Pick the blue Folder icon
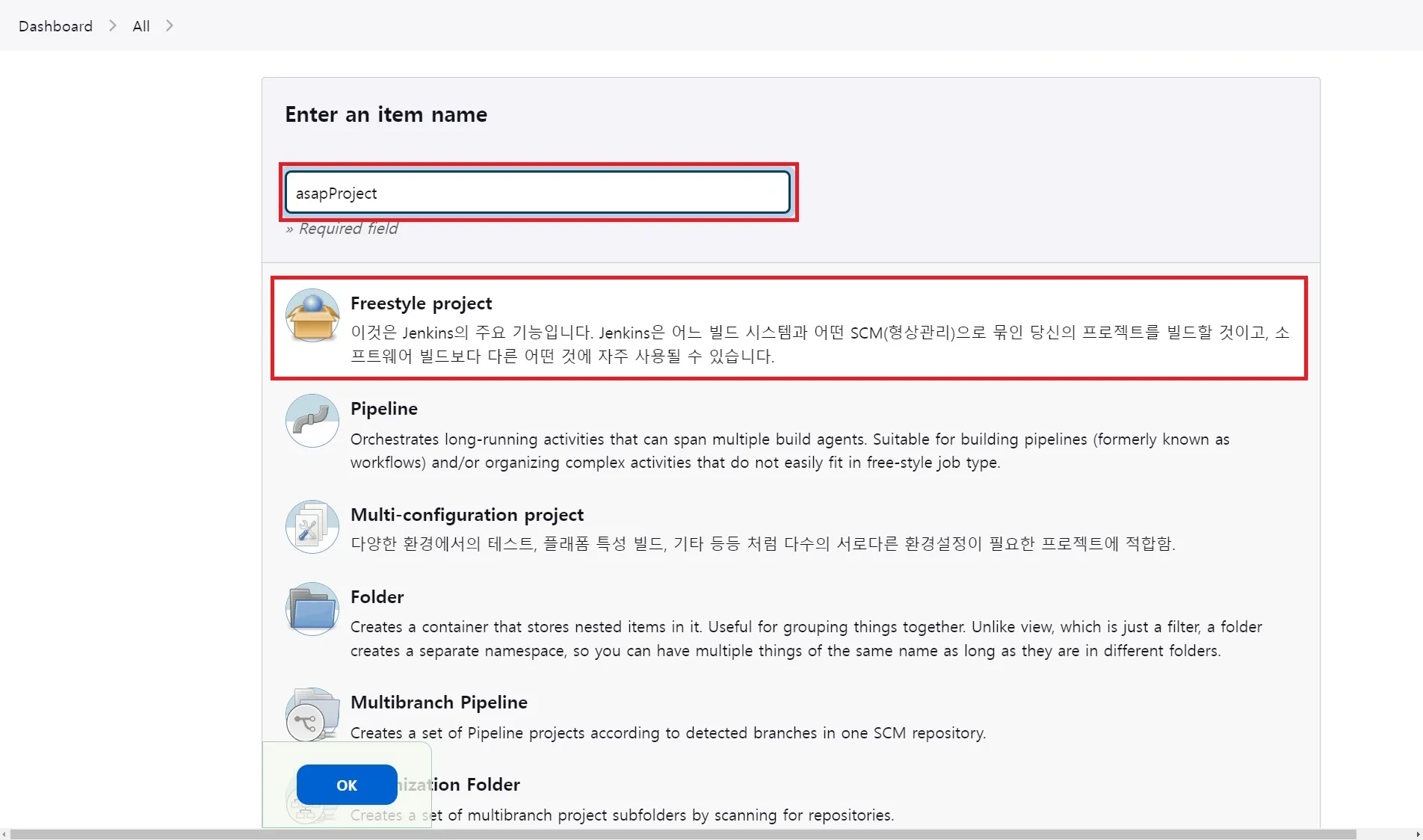Image resolution: width=1423 pixels, height=840 pixels. [312, 609]
